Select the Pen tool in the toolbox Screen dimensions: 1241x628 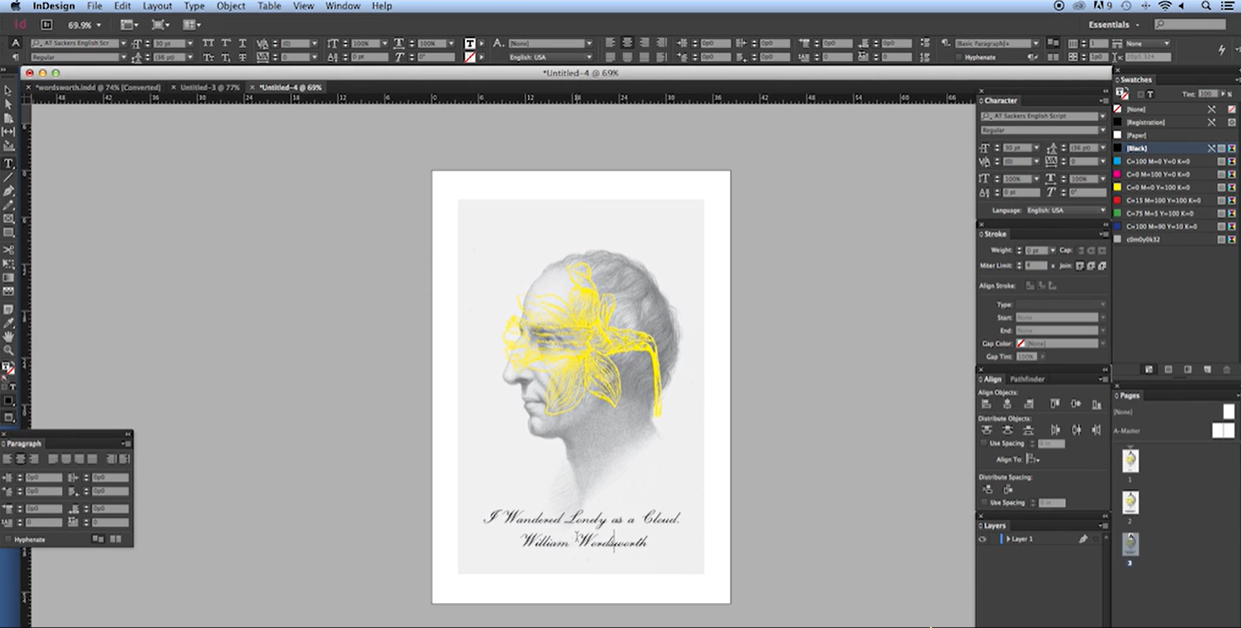9,191
